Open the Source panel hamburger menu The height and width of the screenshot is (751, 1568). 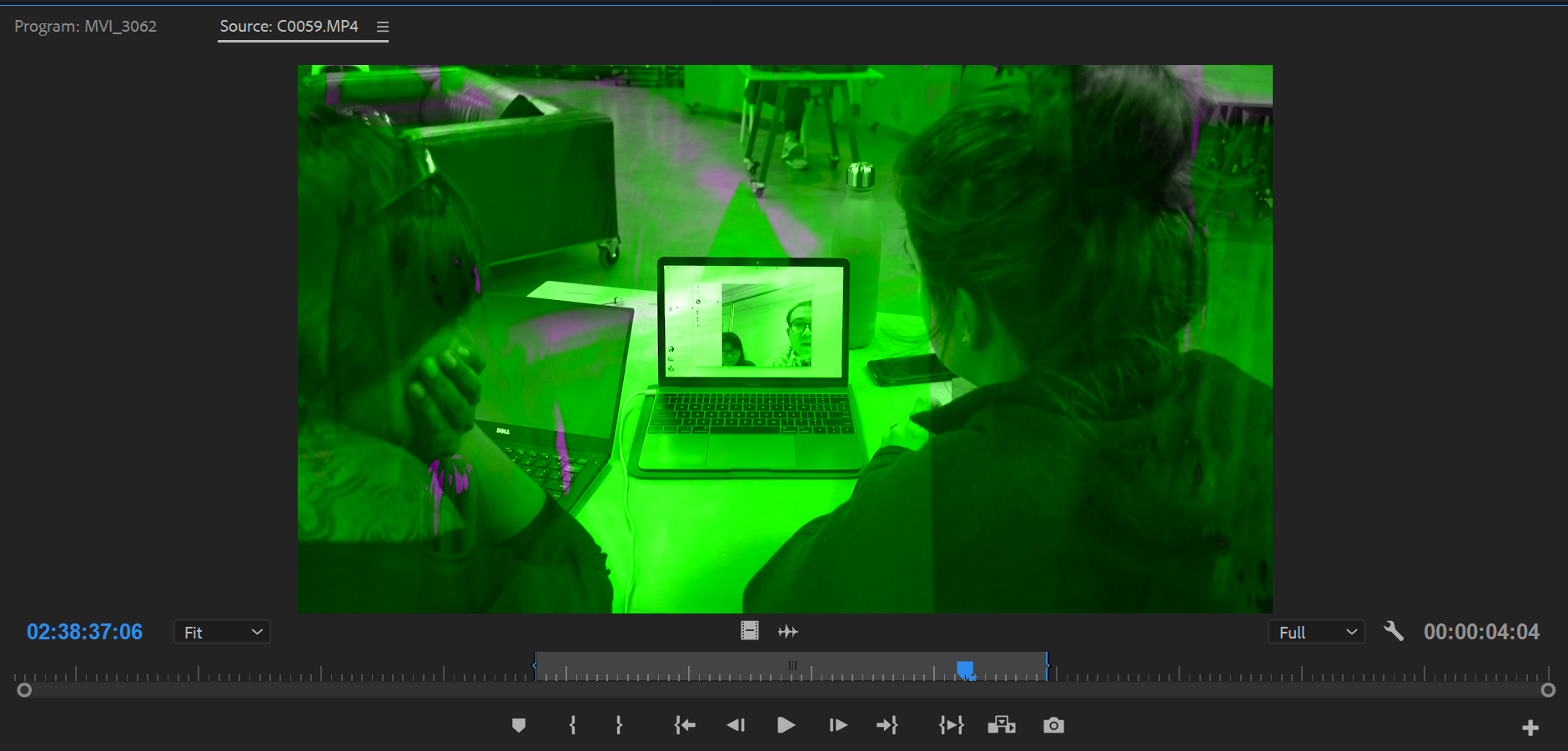coord(383,26)
